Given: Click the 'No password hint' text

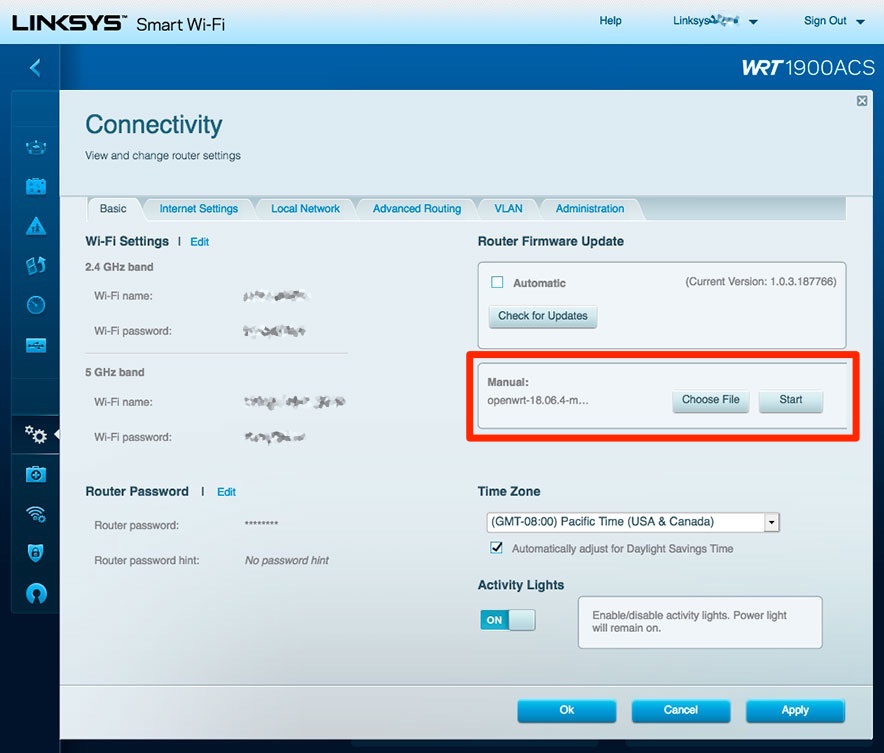Looking at the screenshot, I should coord(286,560).
